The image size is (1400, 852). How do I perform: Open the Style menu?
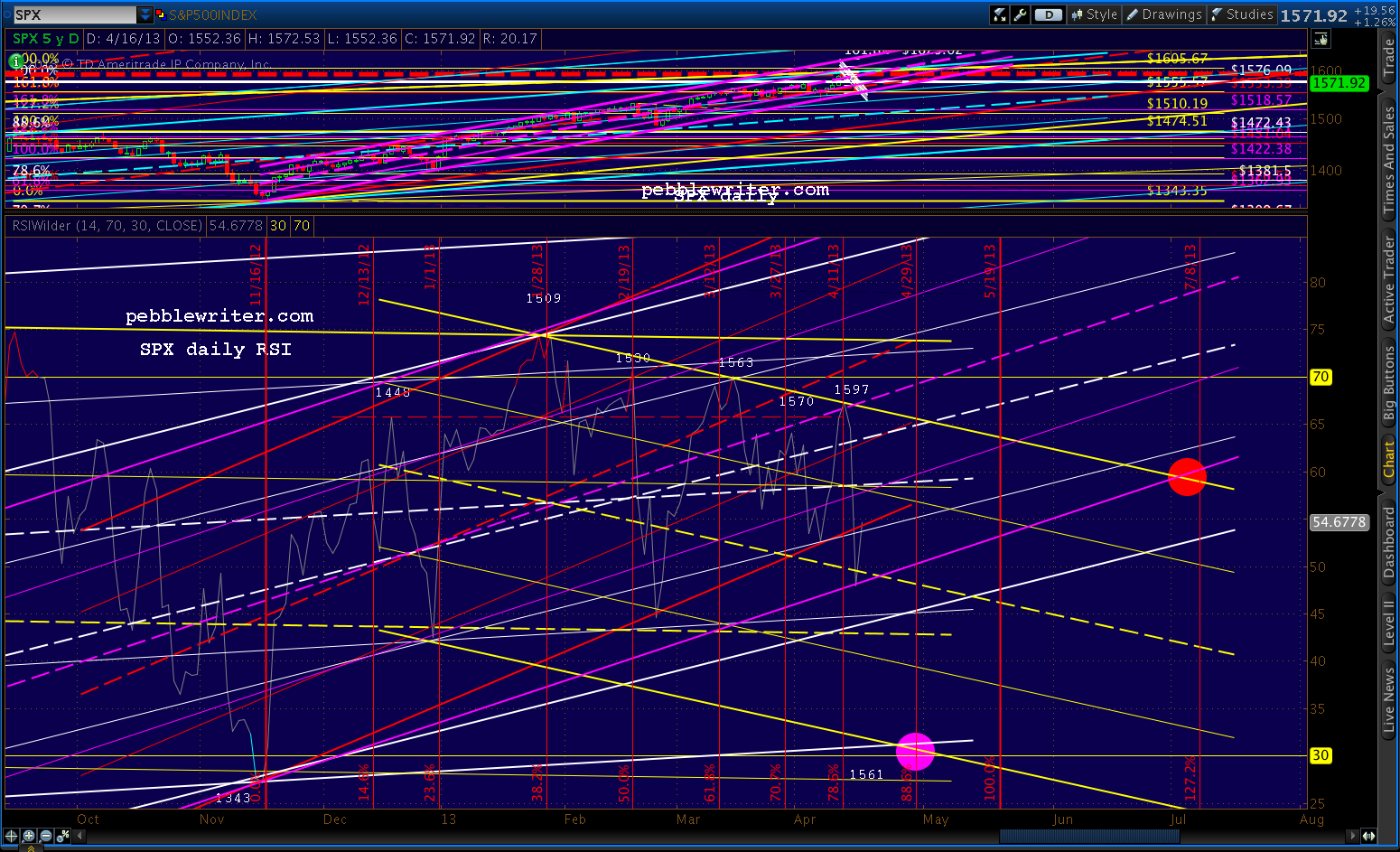1094,14
